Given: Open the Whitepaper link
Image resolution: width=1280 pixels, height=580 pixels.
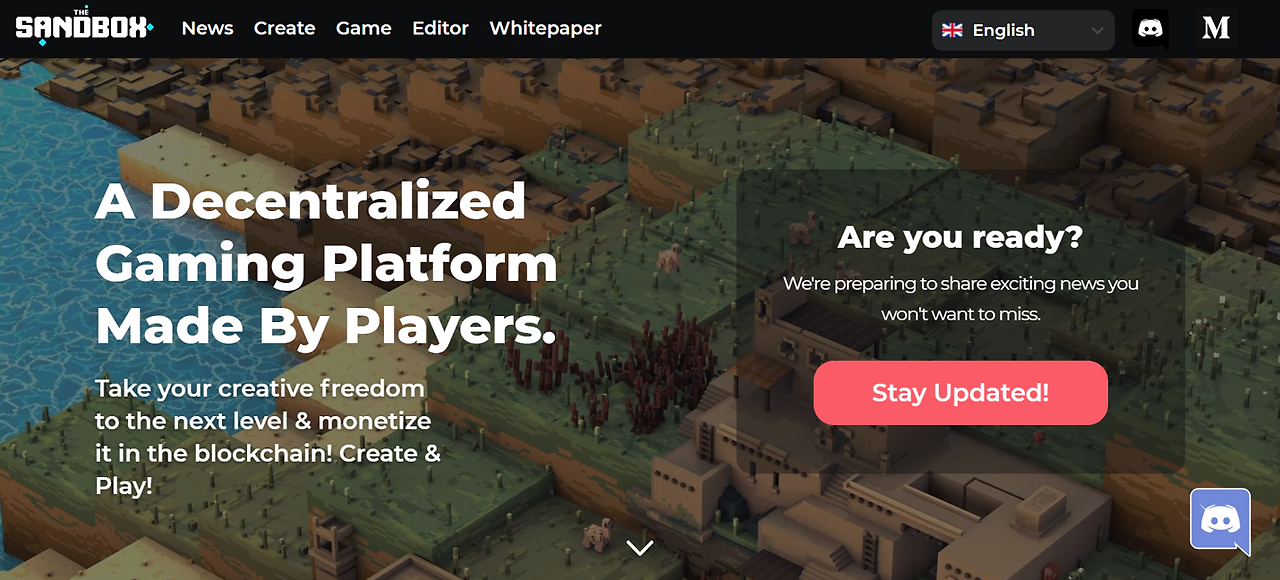Looking at the screenshot, I should (x=545, y=28).
